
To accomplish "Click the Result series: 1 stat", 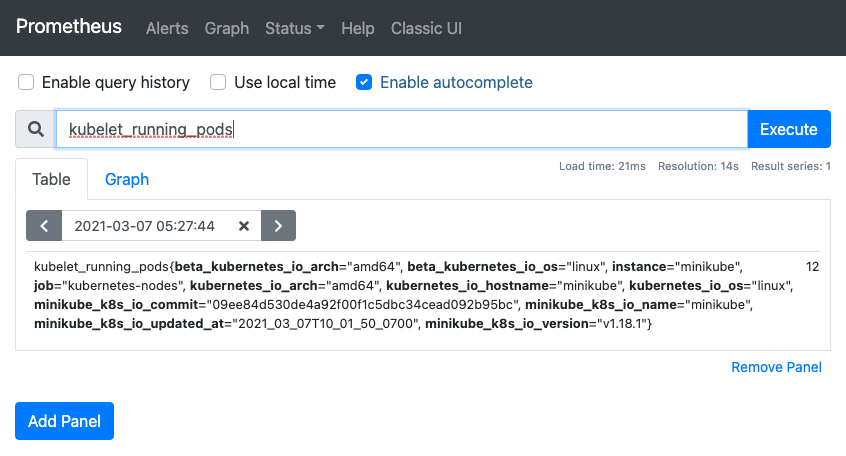I will [790, 166].
